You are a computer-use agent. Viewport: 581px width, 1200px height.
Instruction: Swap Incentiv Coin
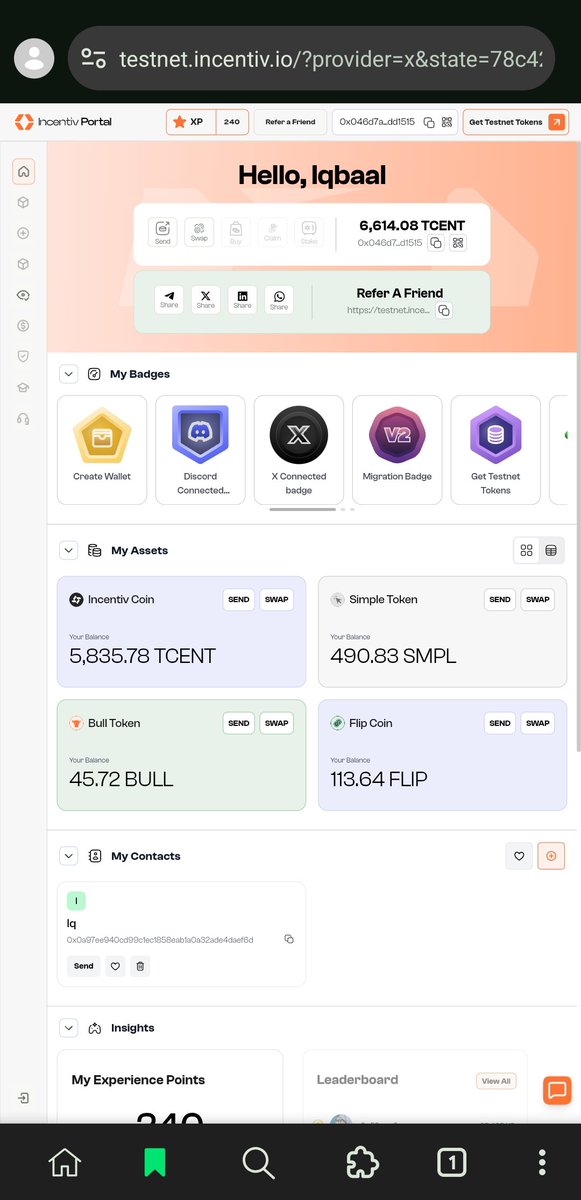(277, 600)
